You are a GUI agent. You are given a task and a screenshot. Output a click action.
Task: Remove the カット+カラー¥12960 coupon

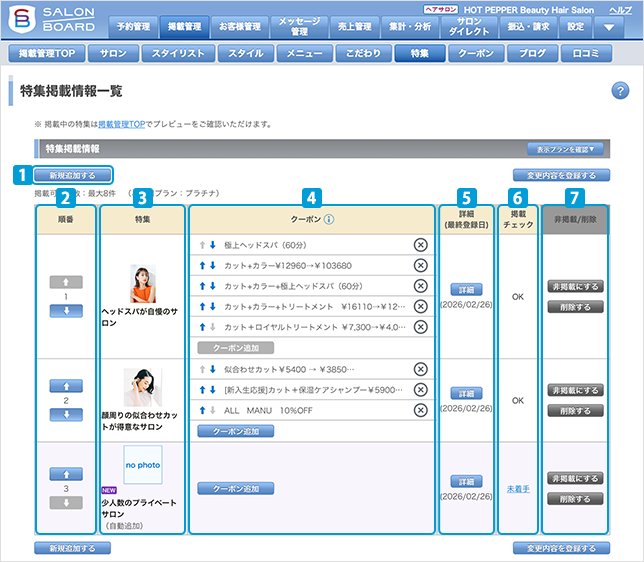pos(421,265)
